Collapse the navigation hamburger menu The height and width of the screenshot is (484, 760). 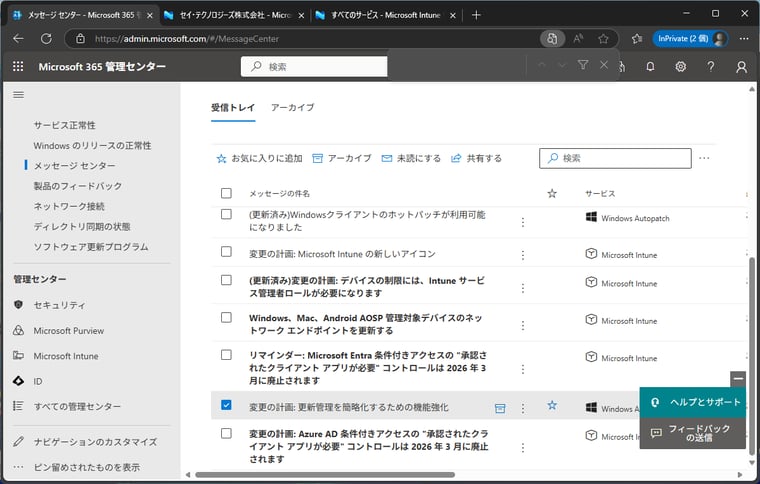(18, 94)
